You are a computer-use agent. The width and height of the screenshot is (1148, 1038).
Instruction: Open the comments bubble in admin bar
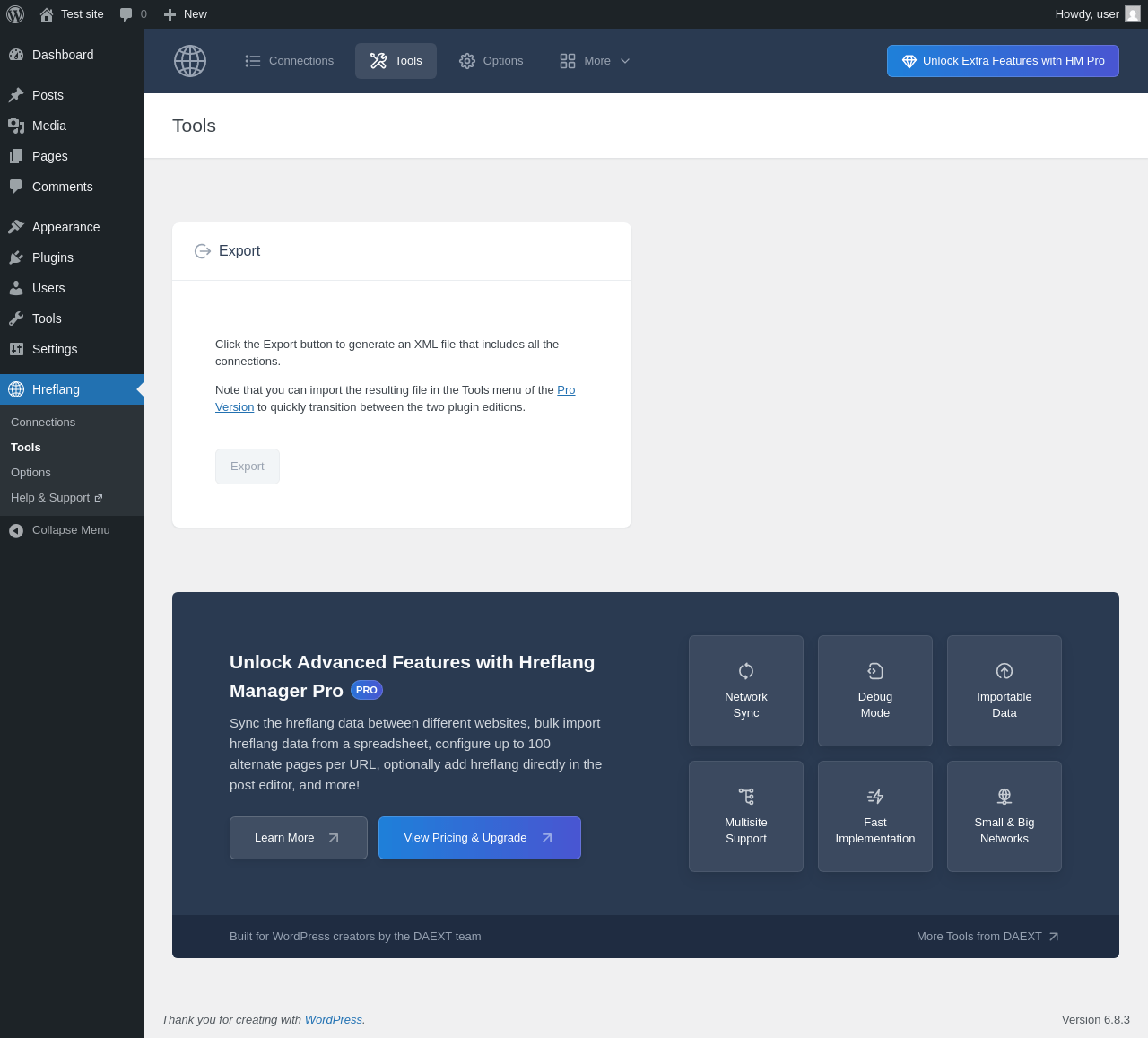126,14
